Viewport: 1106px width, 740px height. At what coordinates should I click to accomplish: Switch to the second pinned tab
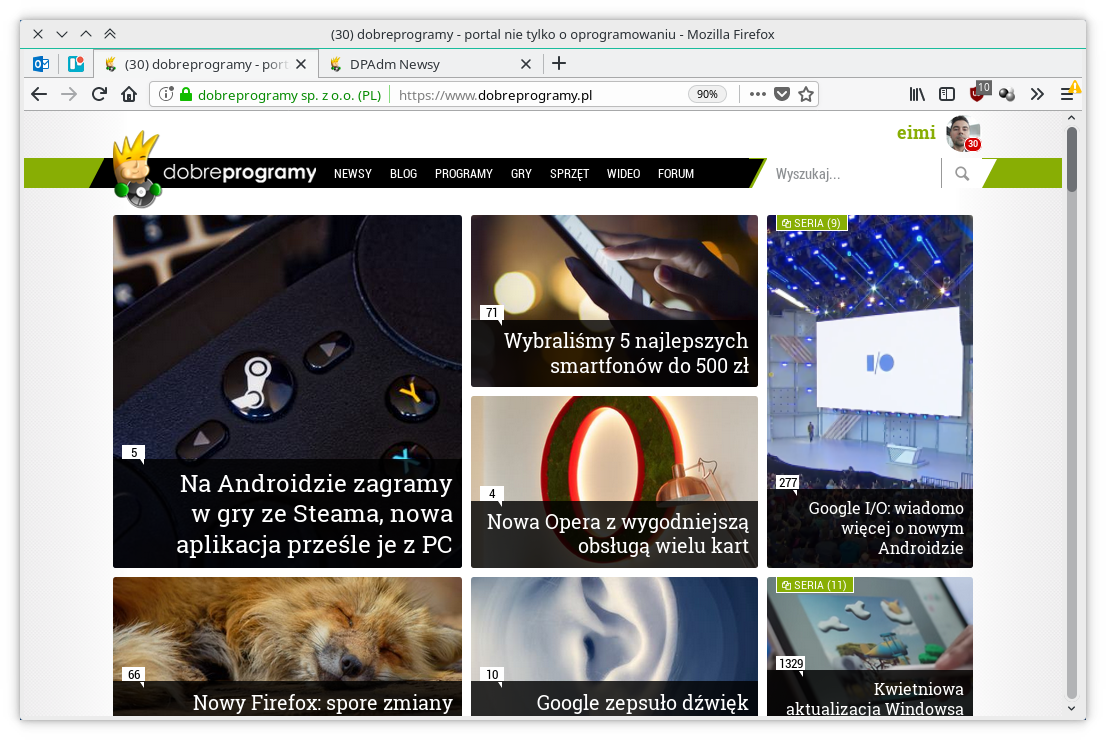click(x=75, y=64)
